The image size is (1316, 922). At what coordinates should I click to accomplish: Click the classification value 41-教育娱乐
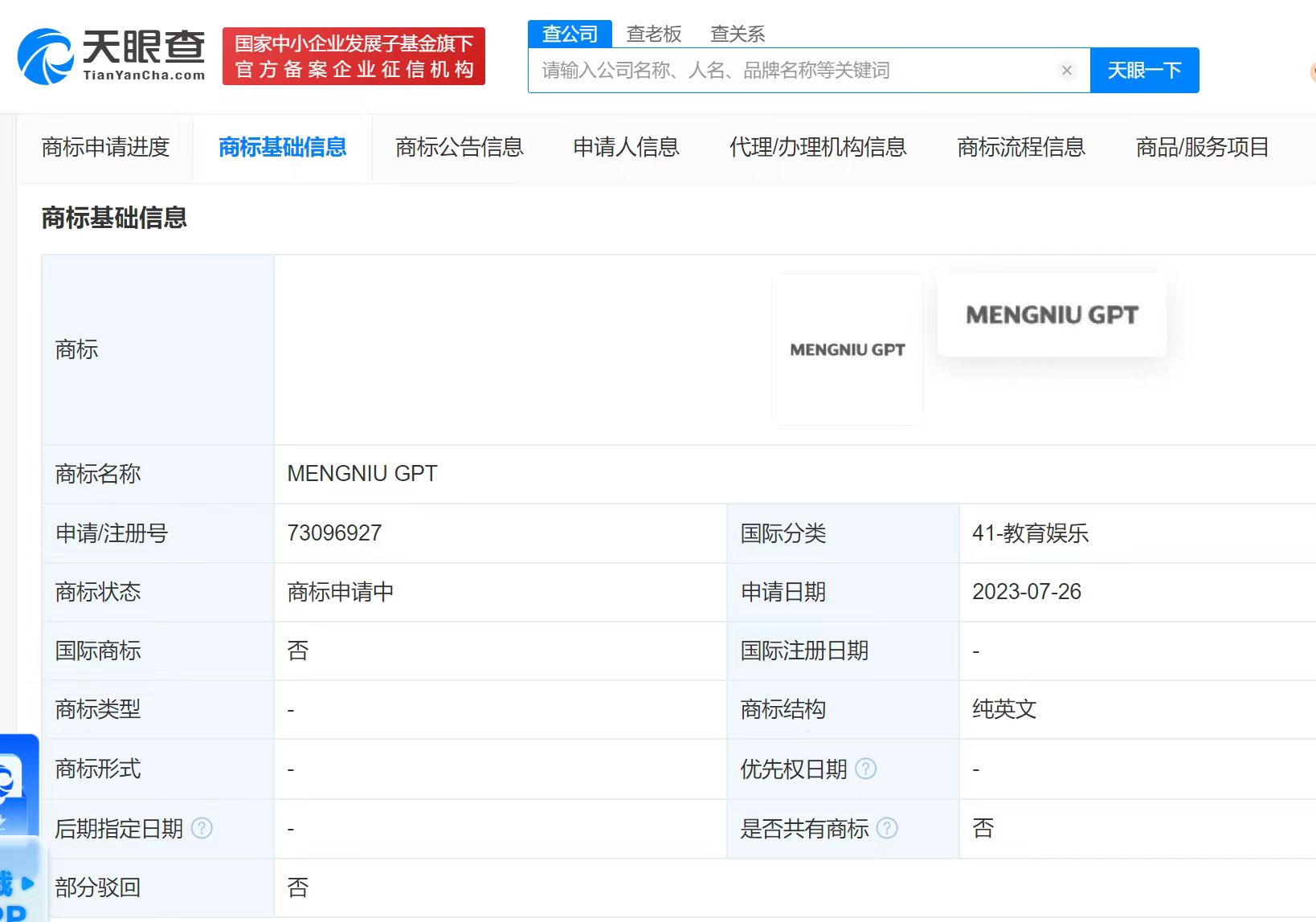(x=1030, y=533)
